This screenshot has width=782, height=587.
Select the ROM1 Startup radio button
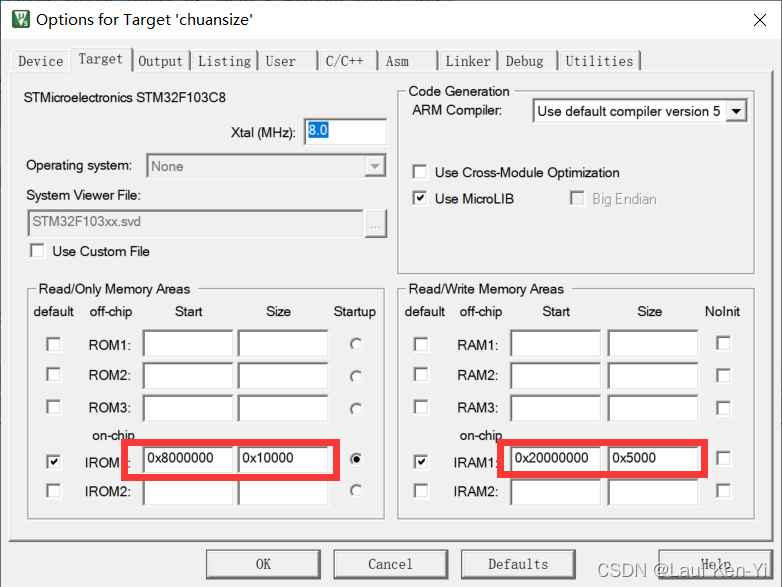(x=356, y=344)
